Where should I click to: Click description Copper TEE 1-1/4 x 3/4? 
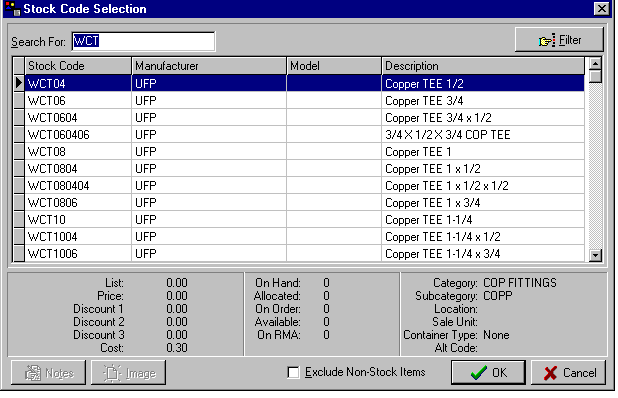click(443, 253)
